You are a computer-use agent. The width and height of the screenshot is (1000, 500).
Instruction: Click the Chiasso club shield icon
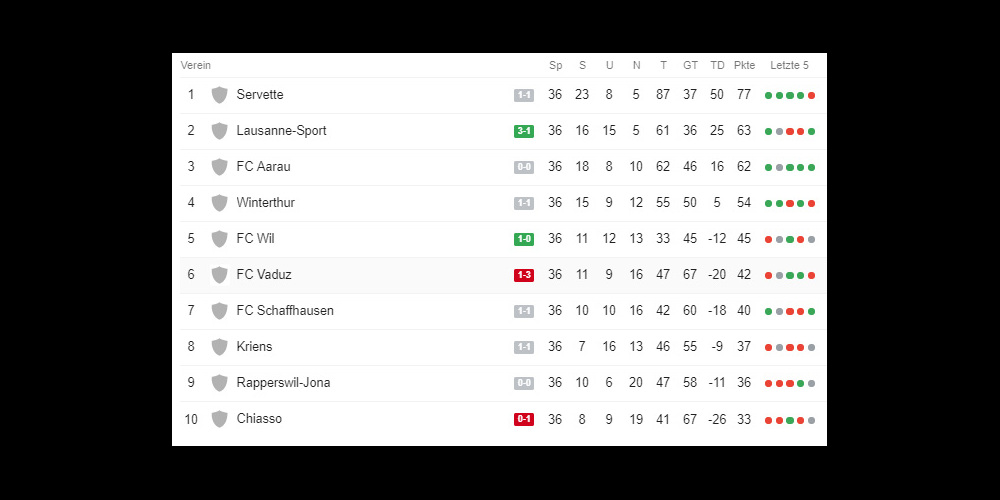click(219, 419)
